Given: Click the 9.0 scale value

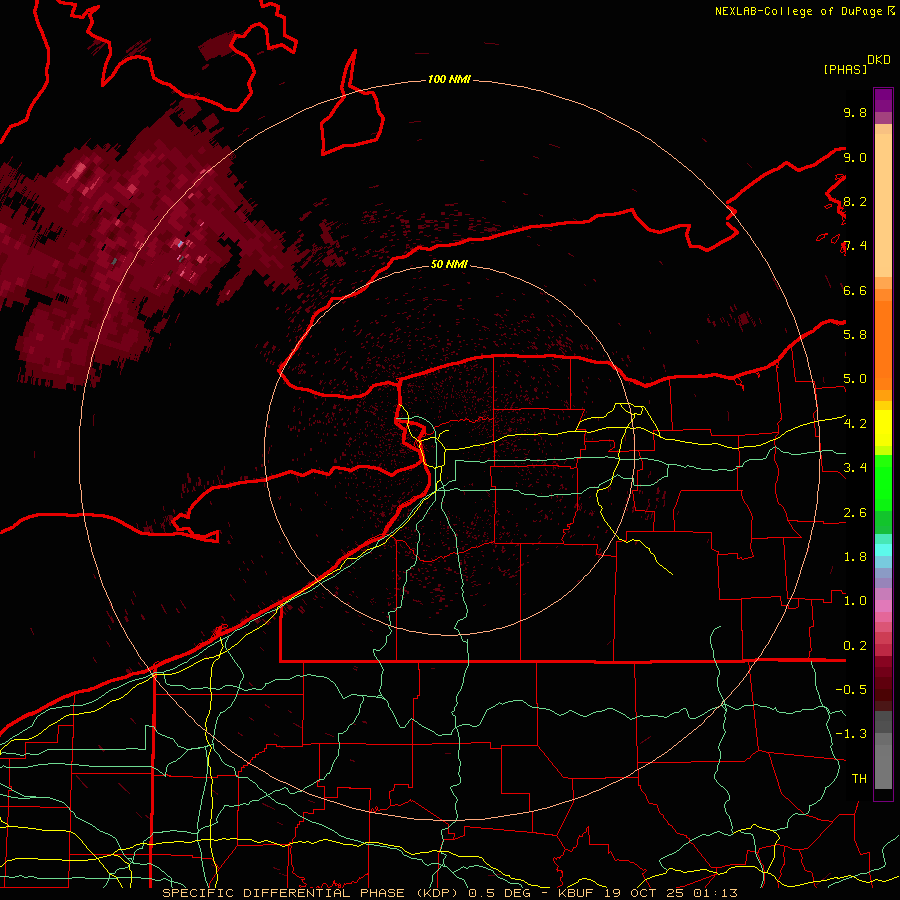Looking at the screenshot, I should [x=855, y=157].
